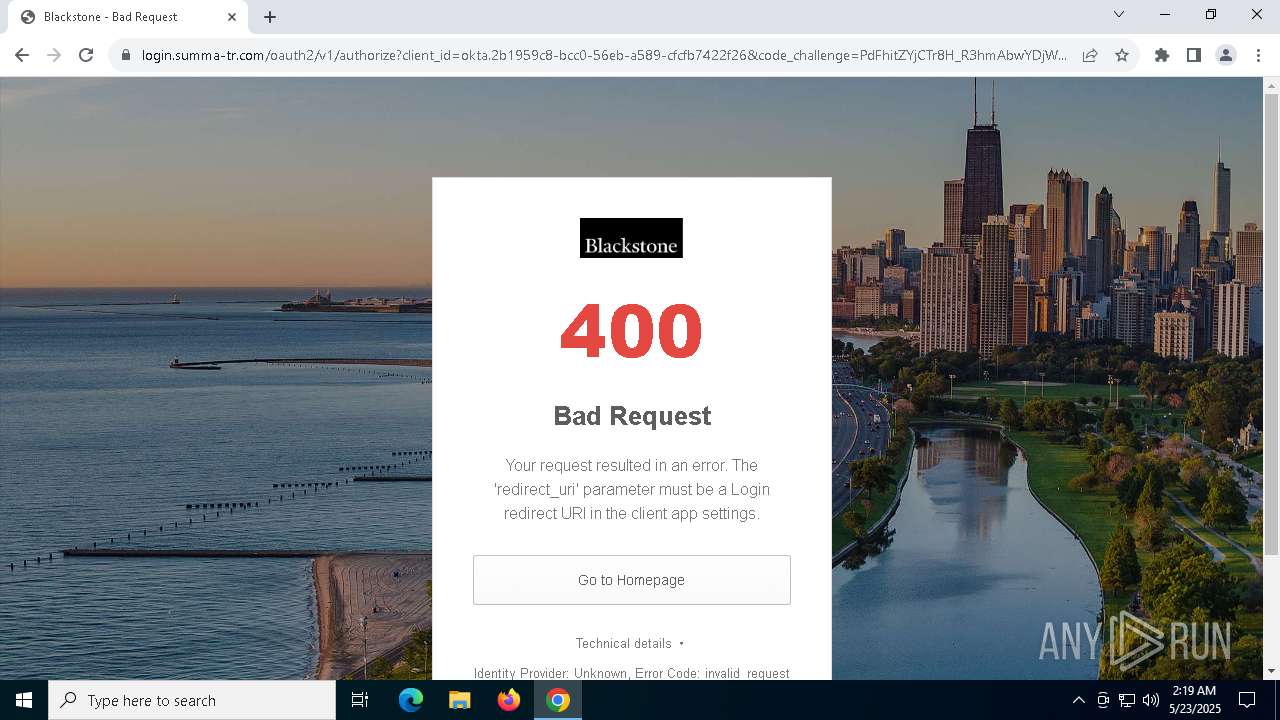The height and width of the screenshot is (720, 1280).
Task: Reload the current page
Action: [86, 55]
